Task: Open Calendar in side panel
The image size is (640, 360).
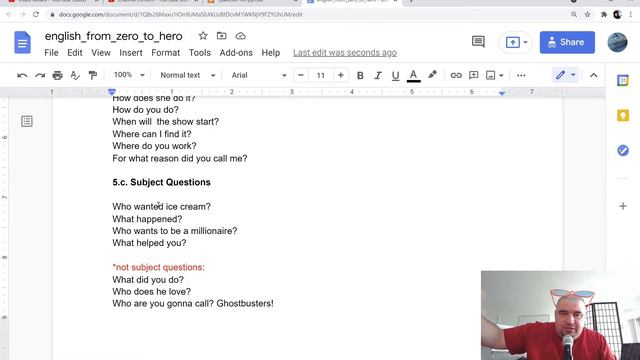Action: [622, 80]
